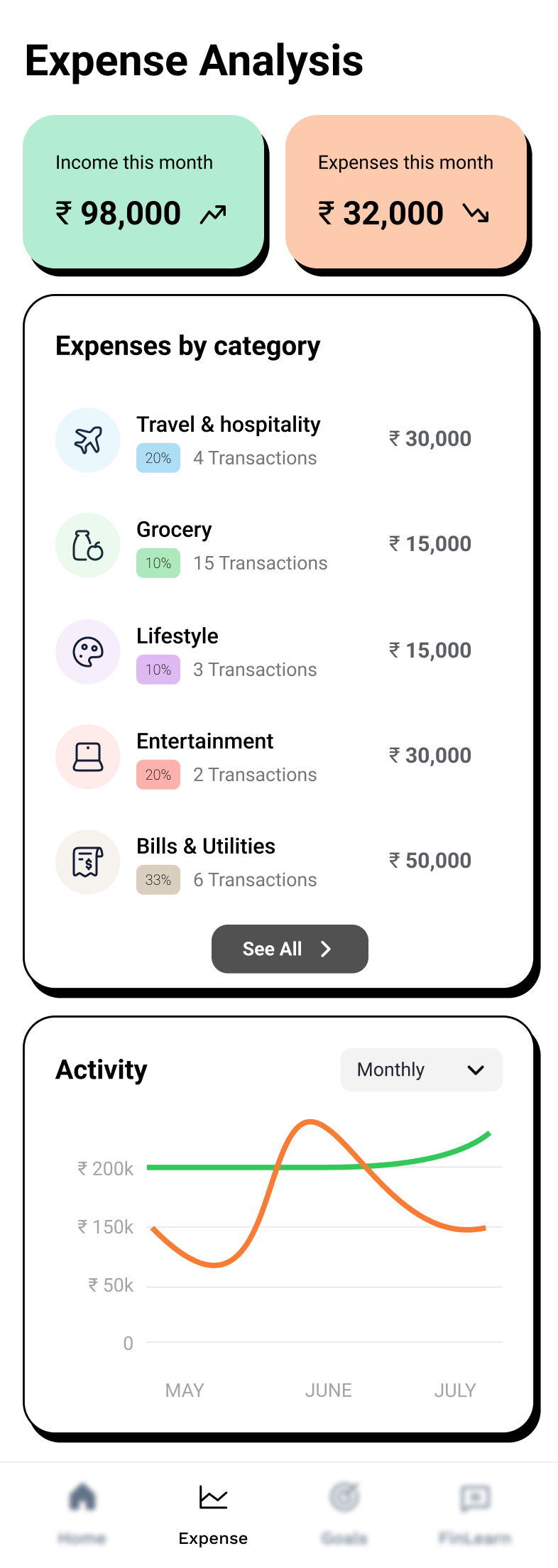The height and width of the screenshot is (1568, 558).
Task: Tap the expenses downward trend arrow icon
Action: coord(476,213)
